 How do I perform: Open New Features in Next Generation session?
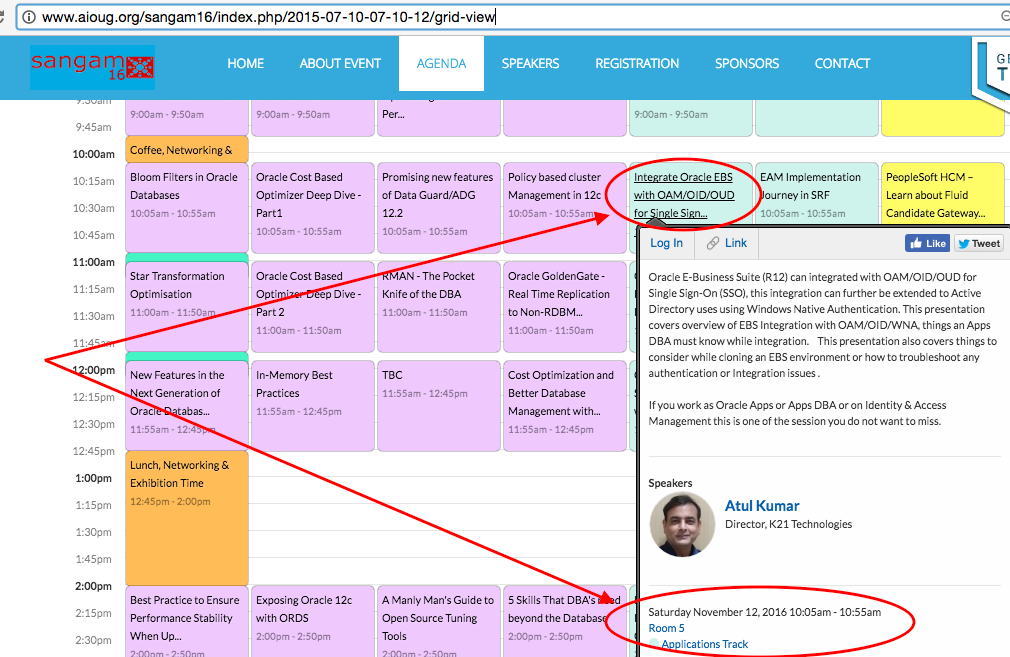click(187, 406)
